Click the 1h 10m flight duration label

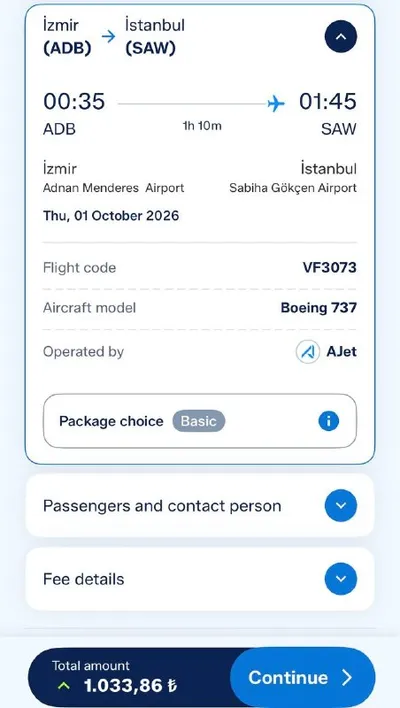tap(202, 126)
